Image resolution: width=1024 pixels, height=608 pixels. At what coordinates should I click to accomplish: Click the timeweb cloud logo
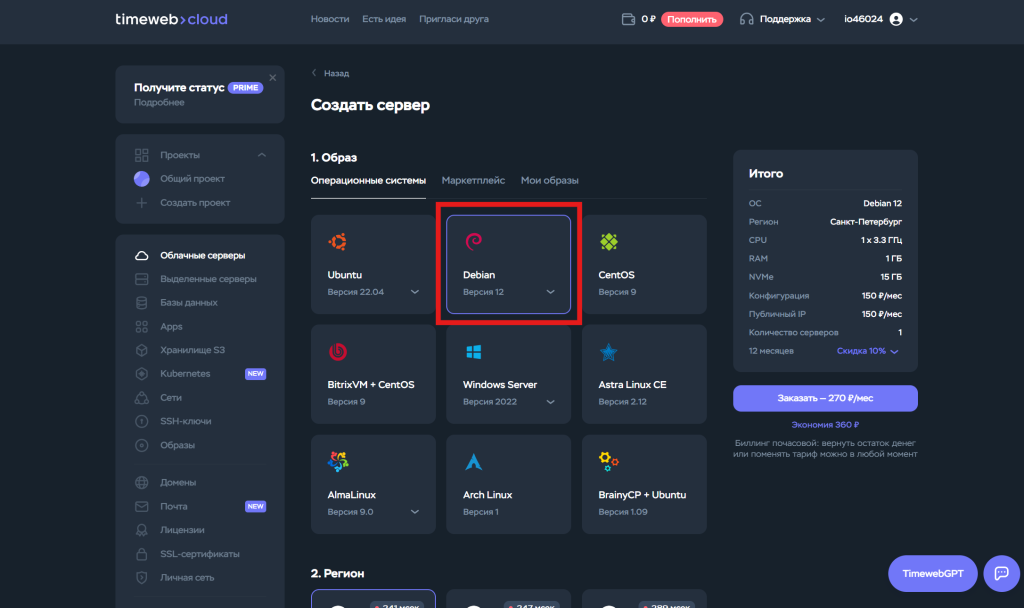point(171,20)
